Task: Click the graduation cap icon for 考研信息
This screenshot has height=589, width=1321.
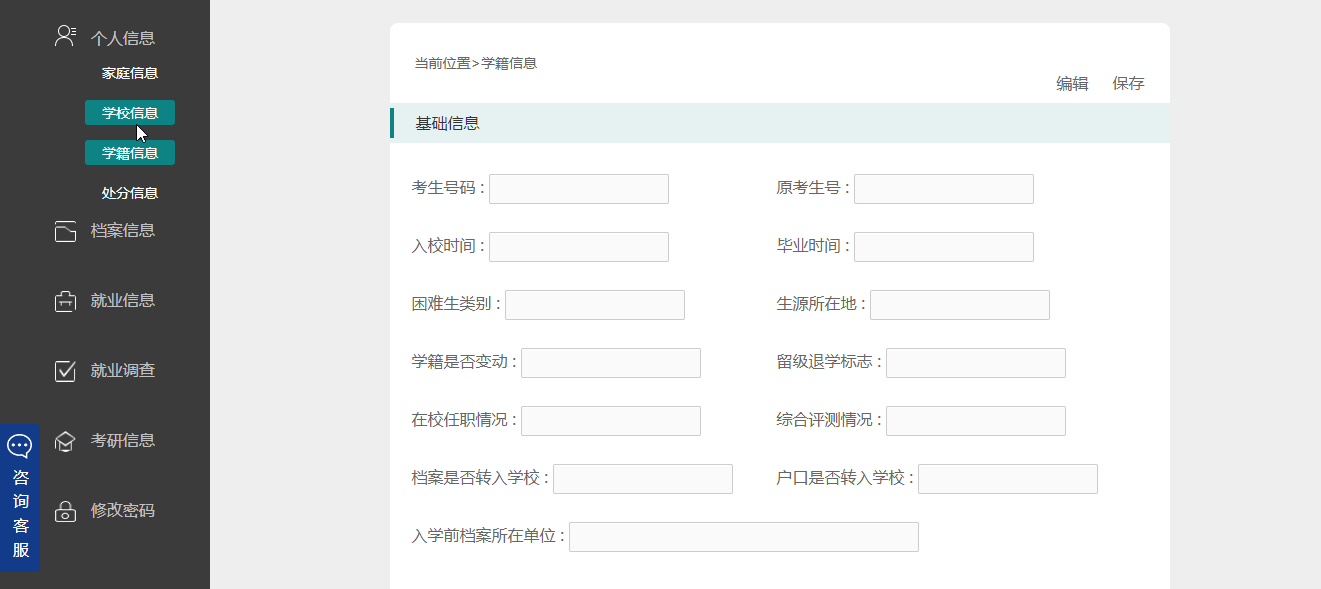Action: 65,441
